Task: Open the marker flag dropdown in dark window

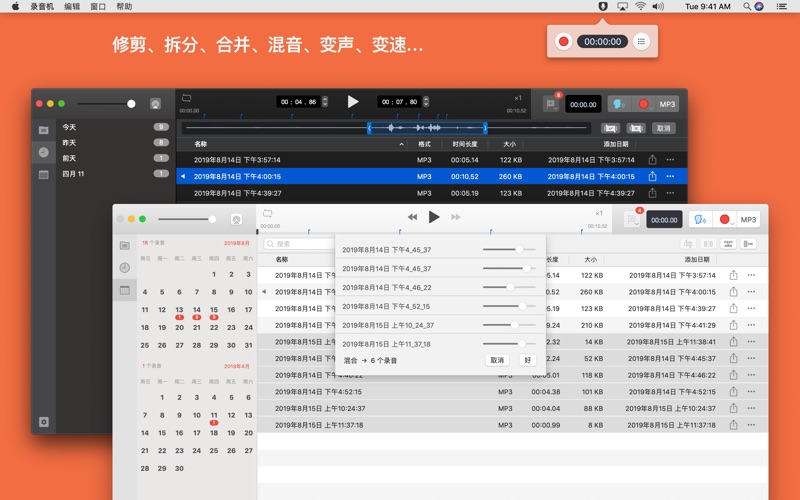Action: [551, 104]
